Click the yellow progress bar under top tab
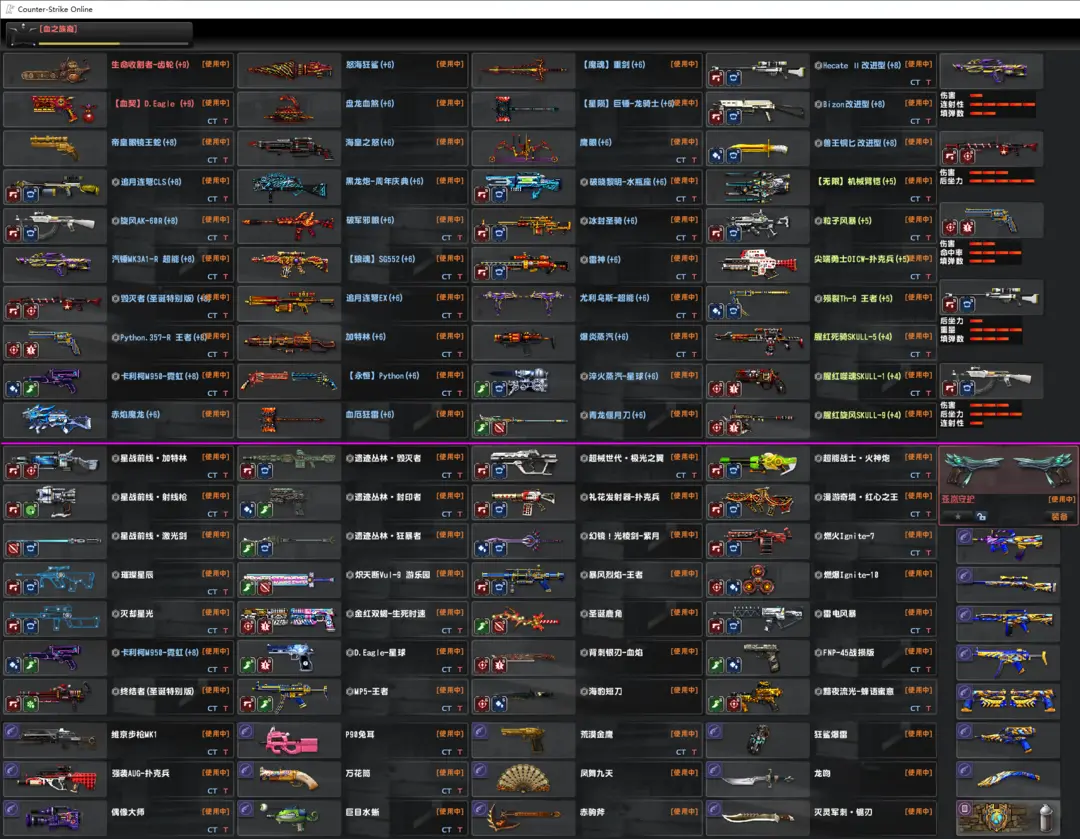Screen dimensions: 1080x839 (x=79, y=43)
